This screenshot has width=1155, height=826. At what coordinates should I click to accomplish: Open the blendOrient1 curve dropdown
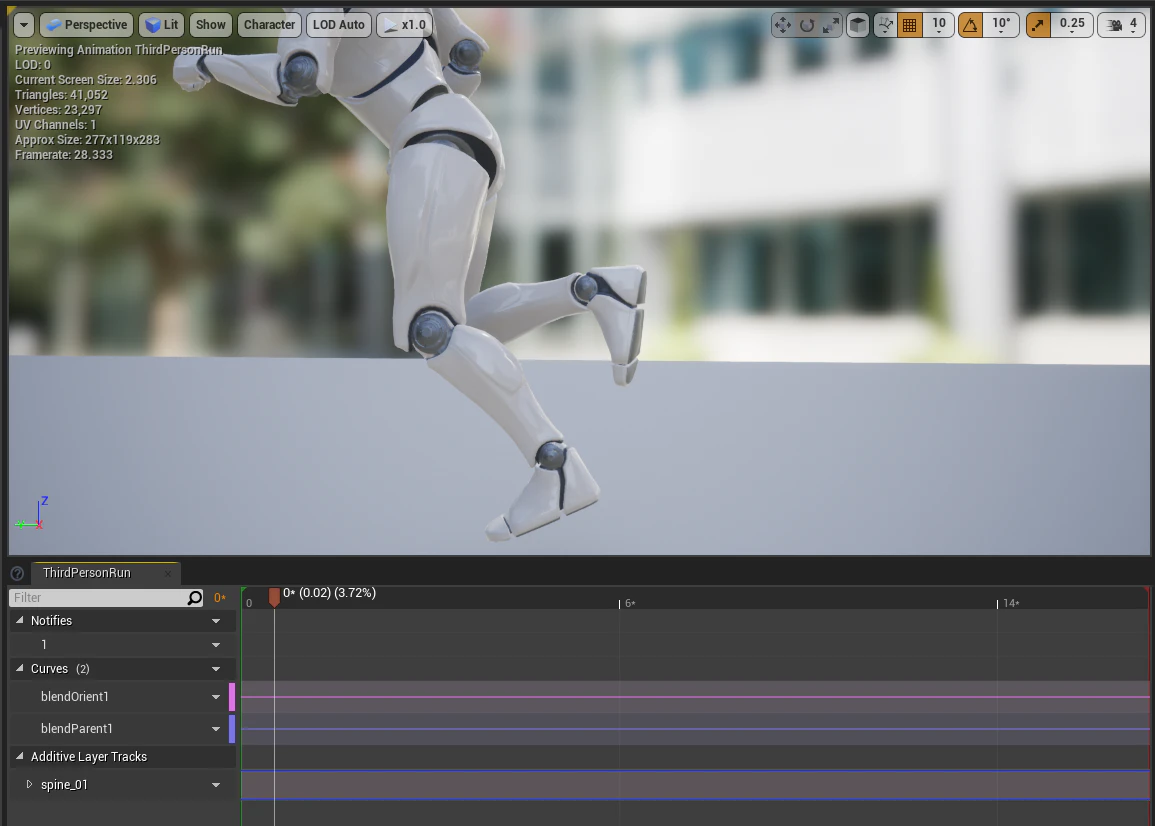(216, 697)
